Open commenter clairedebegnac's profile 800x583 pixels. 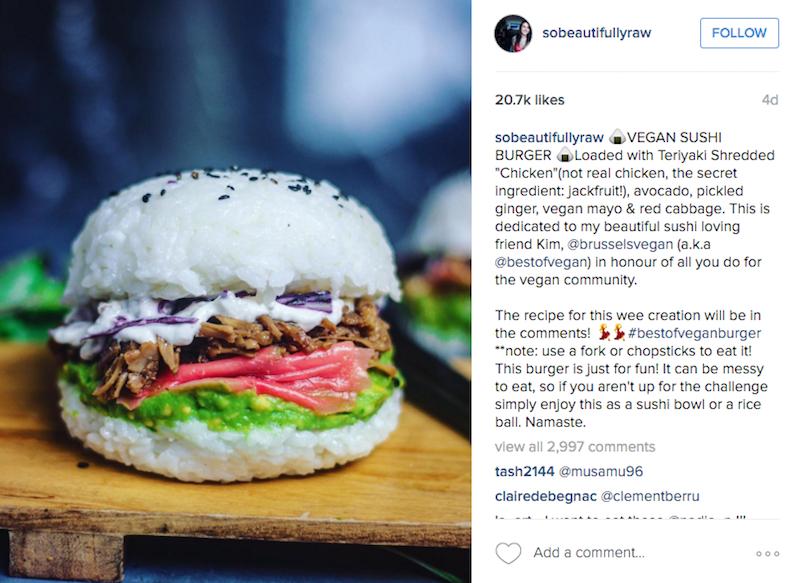pos(545,496)
